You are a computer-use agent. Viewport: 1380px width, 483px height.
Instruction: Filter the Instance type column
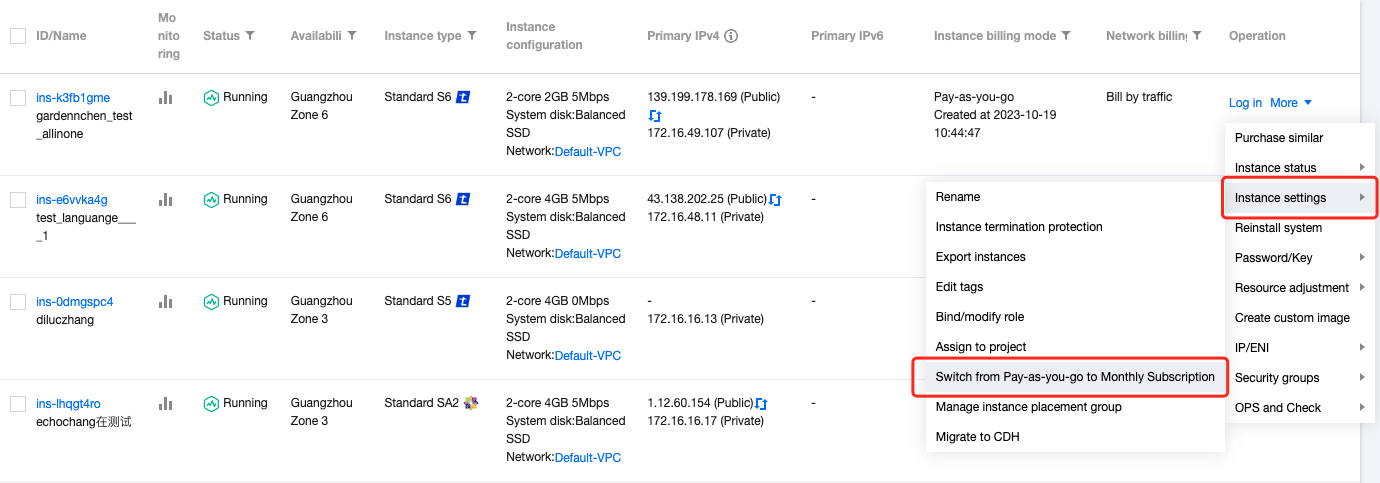(471, 36)
